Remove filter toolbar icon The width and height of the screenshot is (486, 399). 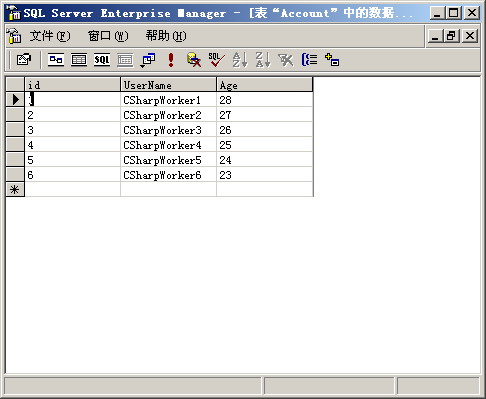tap(286, 60)
